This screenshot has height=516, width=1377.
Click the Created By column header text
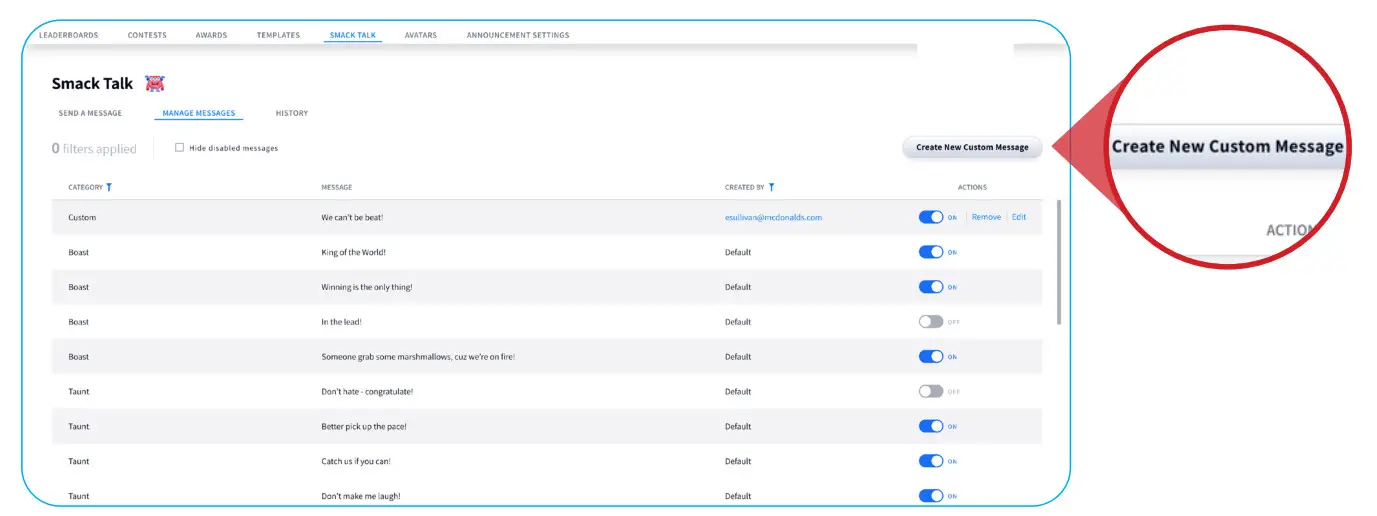point(744,187)
